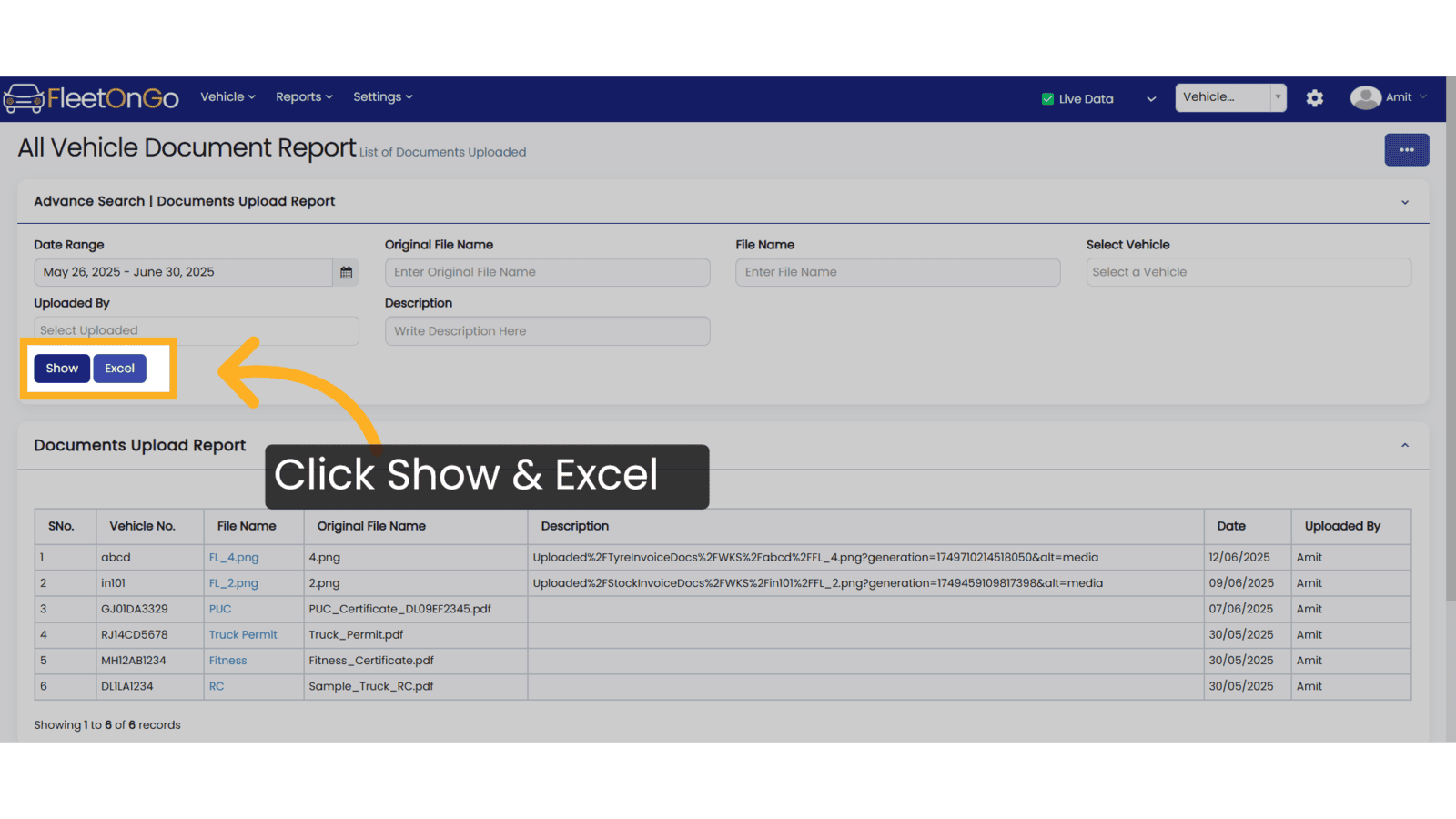Click the Description input field
The image size is (1456, 819).
547,331
